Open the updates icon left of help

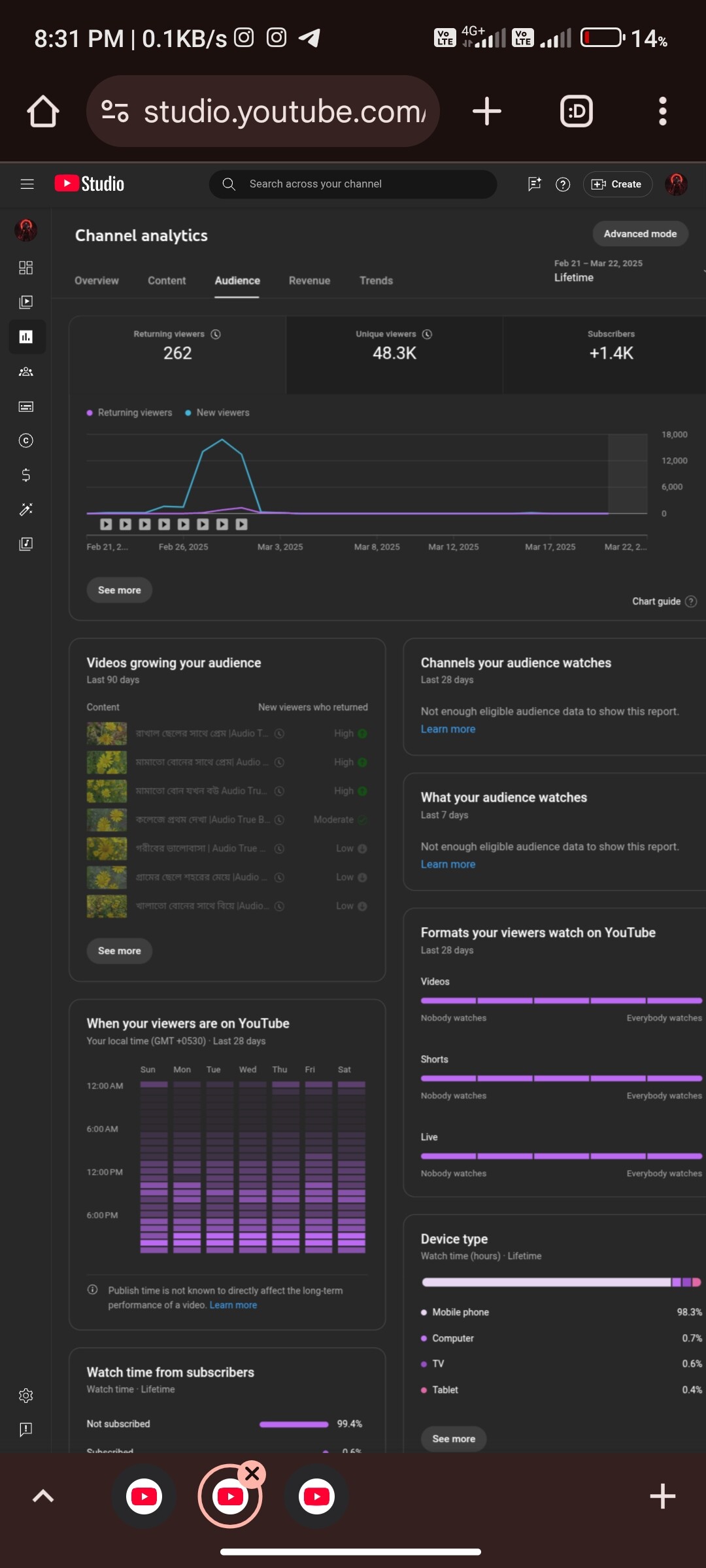[x=535, y=184]
